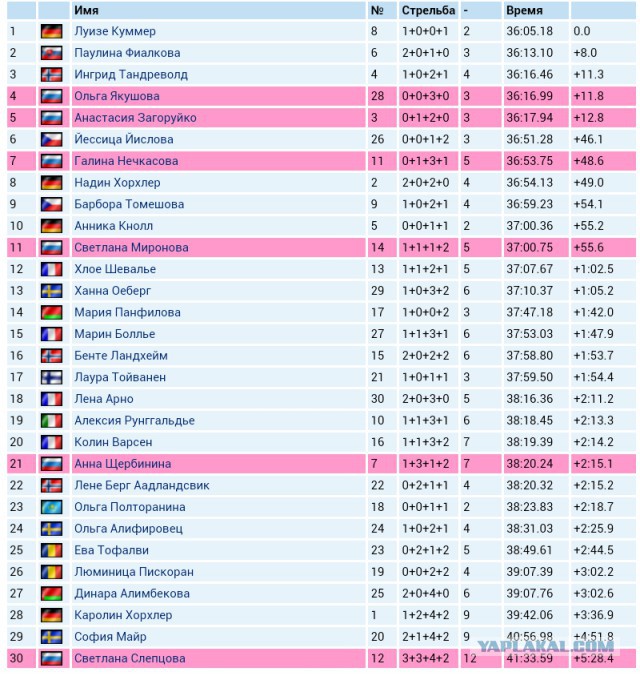The image size is (640, 676).
Task: Select shooting result 3+3+4+2
Action: pos(425,658)
